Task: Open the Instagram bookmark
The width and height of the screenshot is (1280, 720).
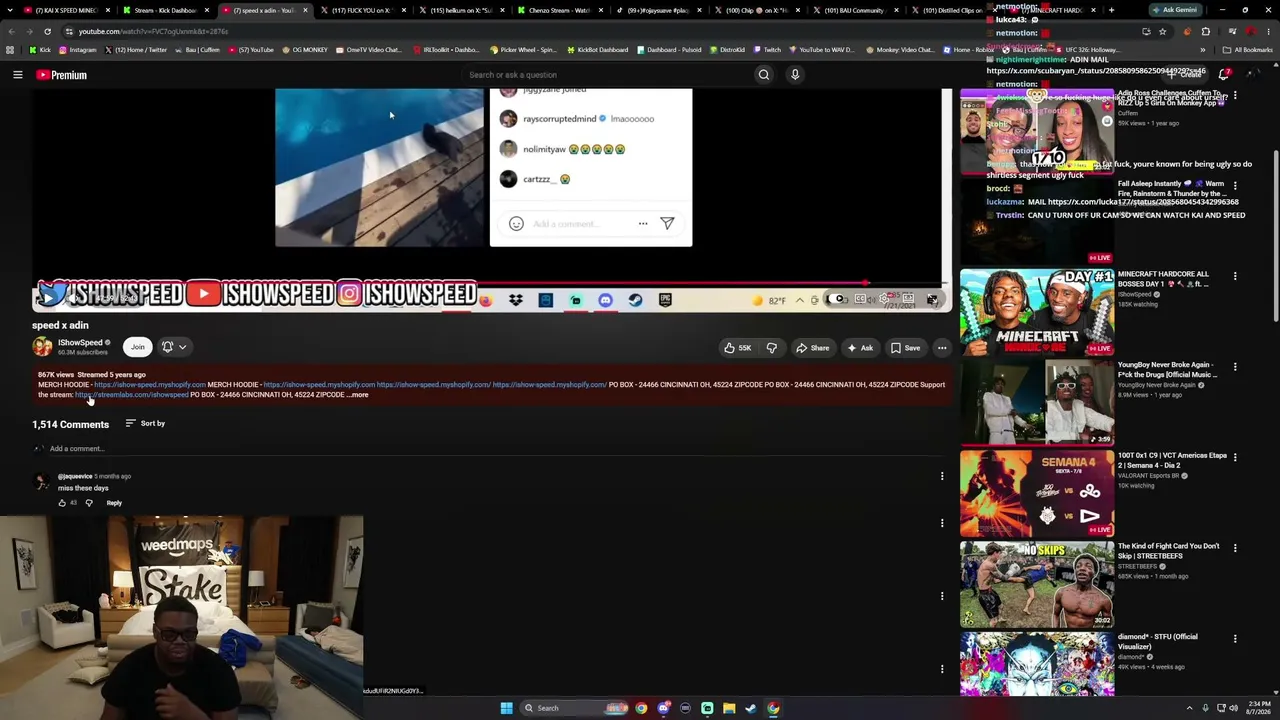Action: click(78, 50)
